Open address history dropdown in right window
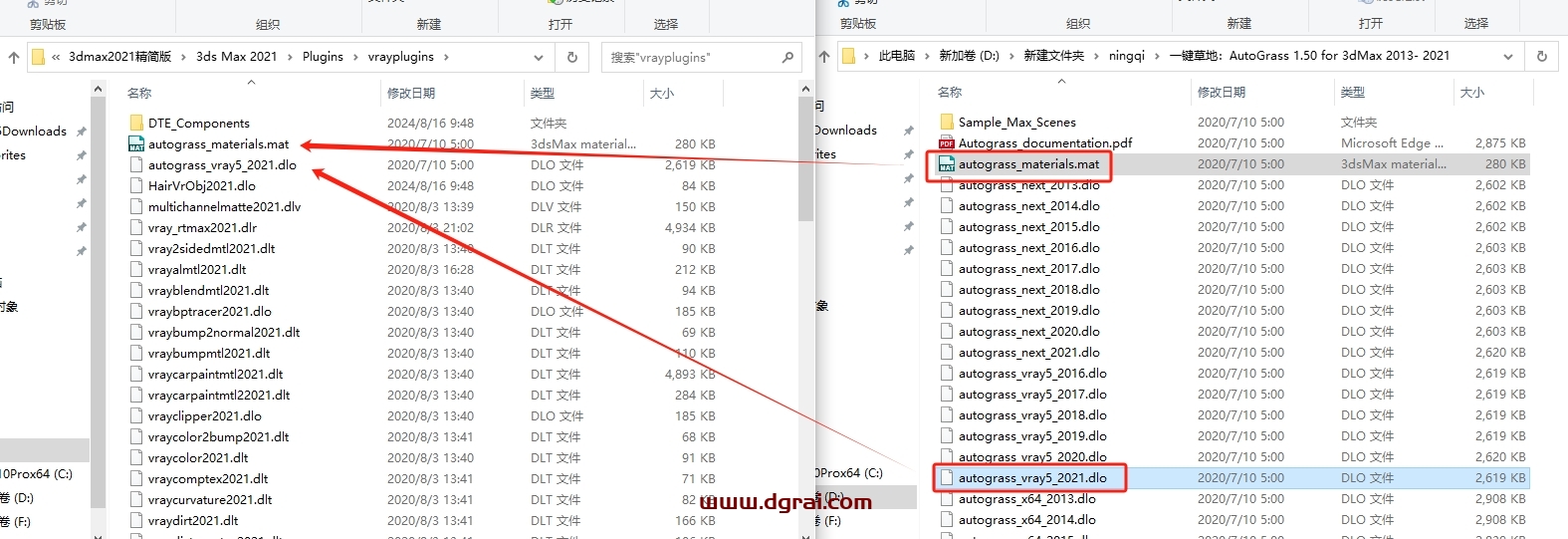The width and height of the screenshot is (1568, 539). [x=1508, y=57]
